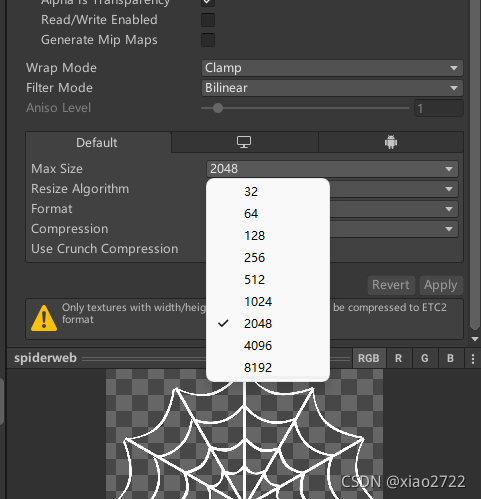
Task: Click the inspector vertical scrollbar
Action: tap(474, 165)
